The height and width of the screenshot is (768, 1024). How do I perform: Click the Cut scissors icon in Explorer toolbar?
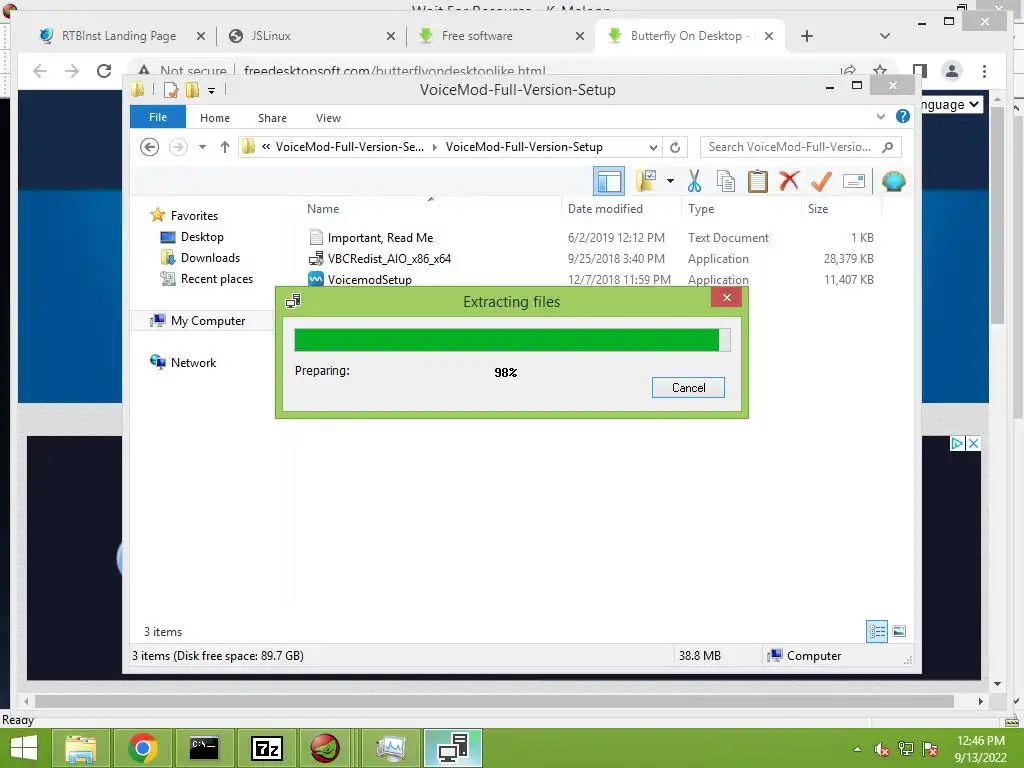tap(694, 181)
